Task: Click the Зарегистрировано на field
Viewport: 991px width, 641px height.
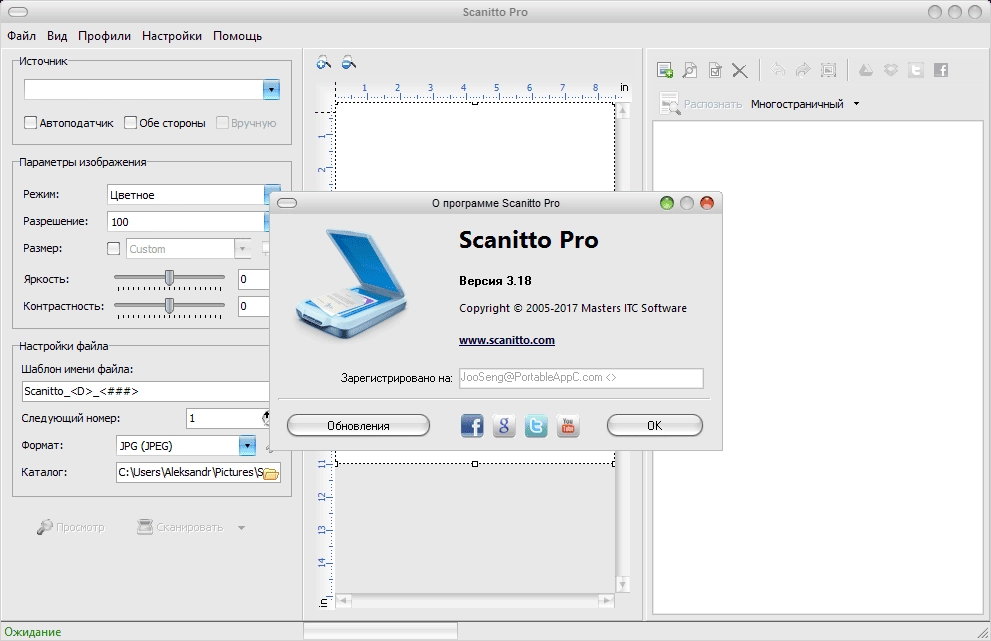Action: click(x=581, y=378)
